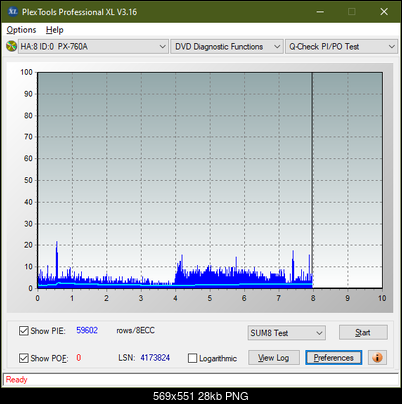Image resolution: width=402 pixels, height=404 pixels.
Task: Click the rows/8ECC label
Action: pos(135,330)
